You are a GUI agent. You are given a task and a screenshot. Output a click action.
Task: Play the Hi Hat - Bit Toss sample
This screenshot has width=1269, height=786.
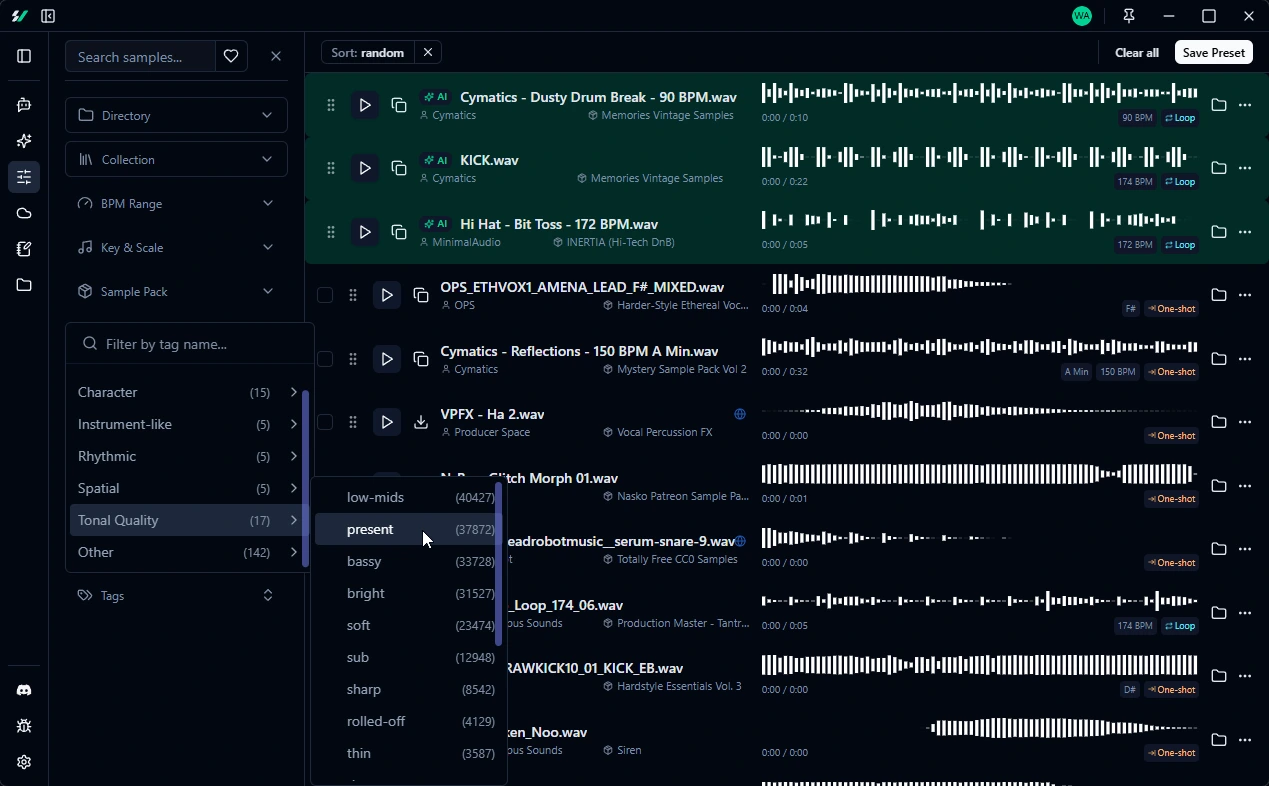[x=364, y=231]
